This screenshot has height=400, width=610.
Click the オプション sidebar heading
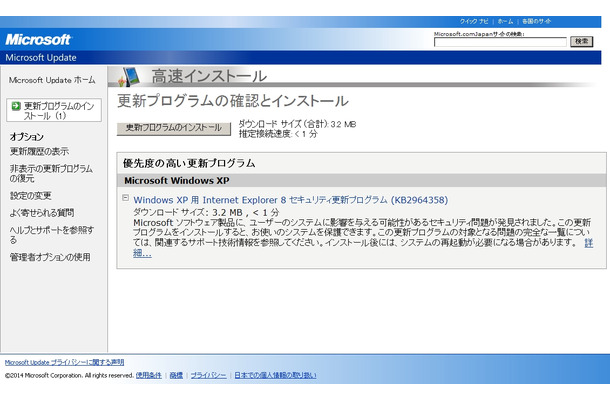pos(26,137)
